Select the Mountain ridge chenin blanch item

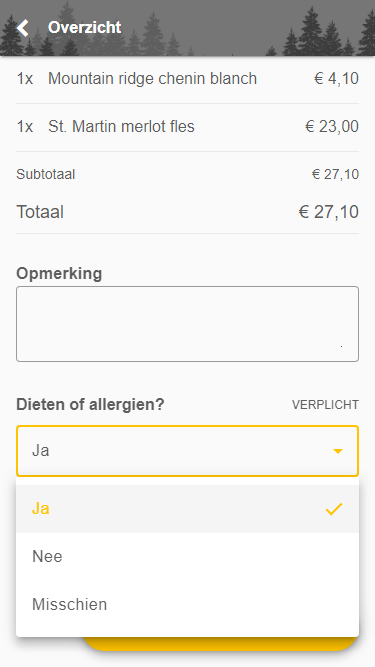tap(188, 79)
